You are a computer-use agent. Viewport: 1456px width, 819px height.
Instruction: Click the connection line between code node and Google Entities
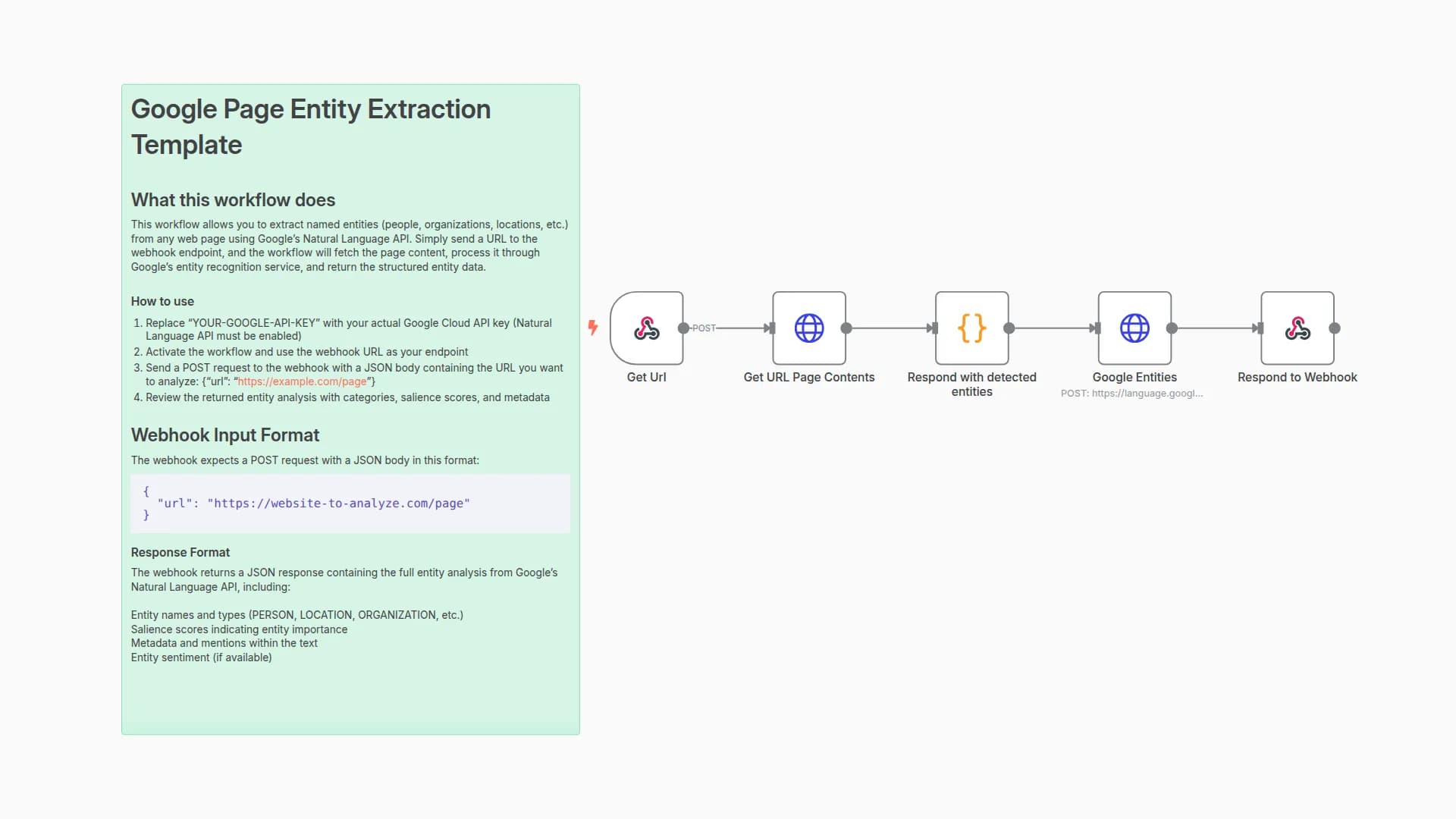tap(1053, 328)
